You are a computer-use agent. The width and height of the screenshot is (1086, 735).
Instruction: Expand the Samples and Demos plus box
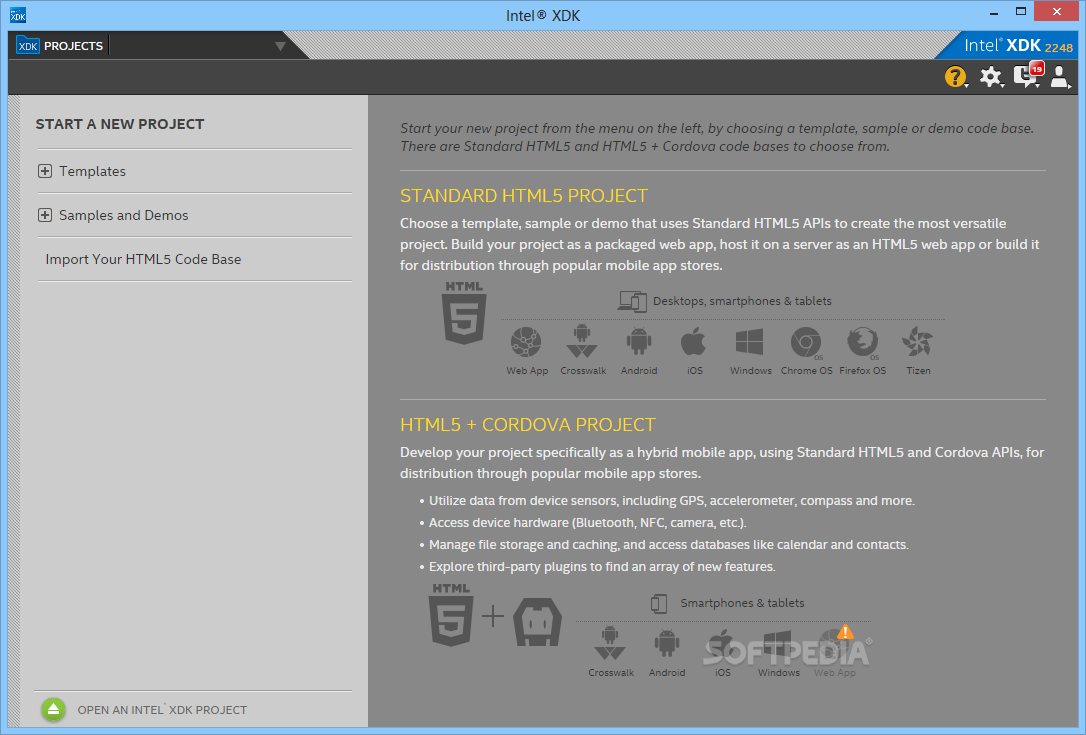(45, 215)
